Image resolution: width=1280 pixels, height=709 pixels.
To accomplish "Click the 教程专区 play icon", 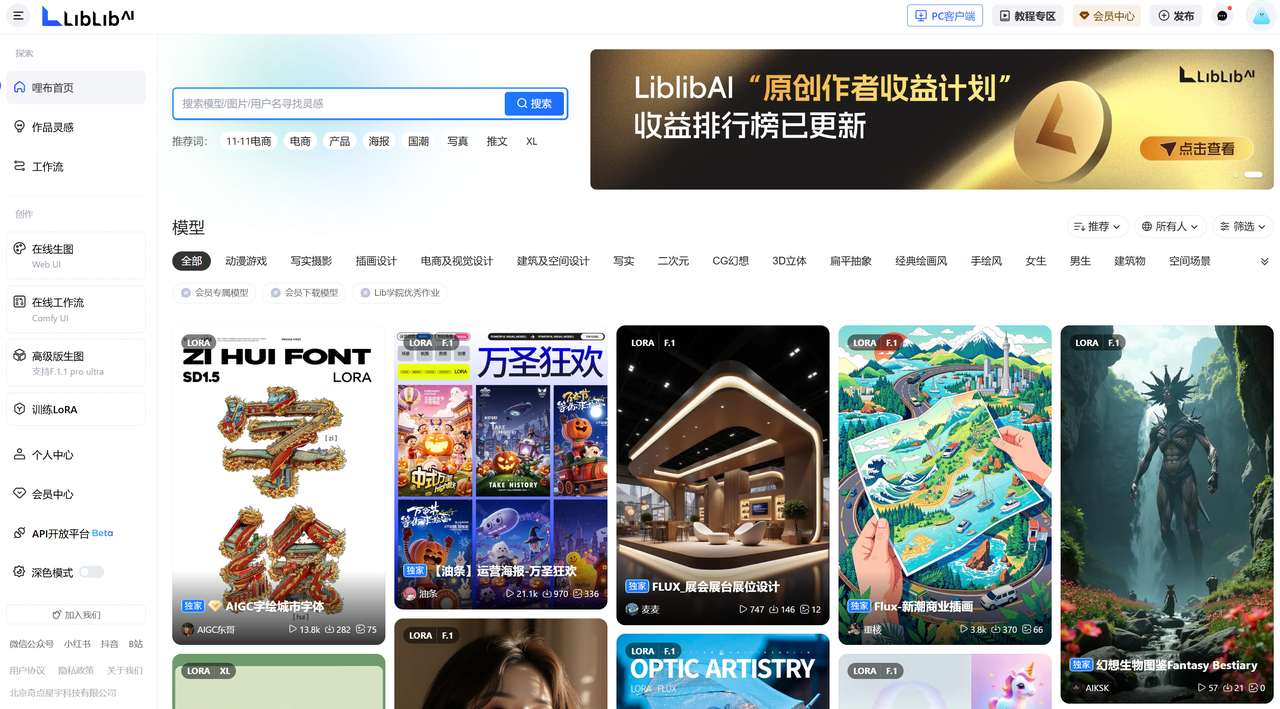I will [x=1005, y=16].
